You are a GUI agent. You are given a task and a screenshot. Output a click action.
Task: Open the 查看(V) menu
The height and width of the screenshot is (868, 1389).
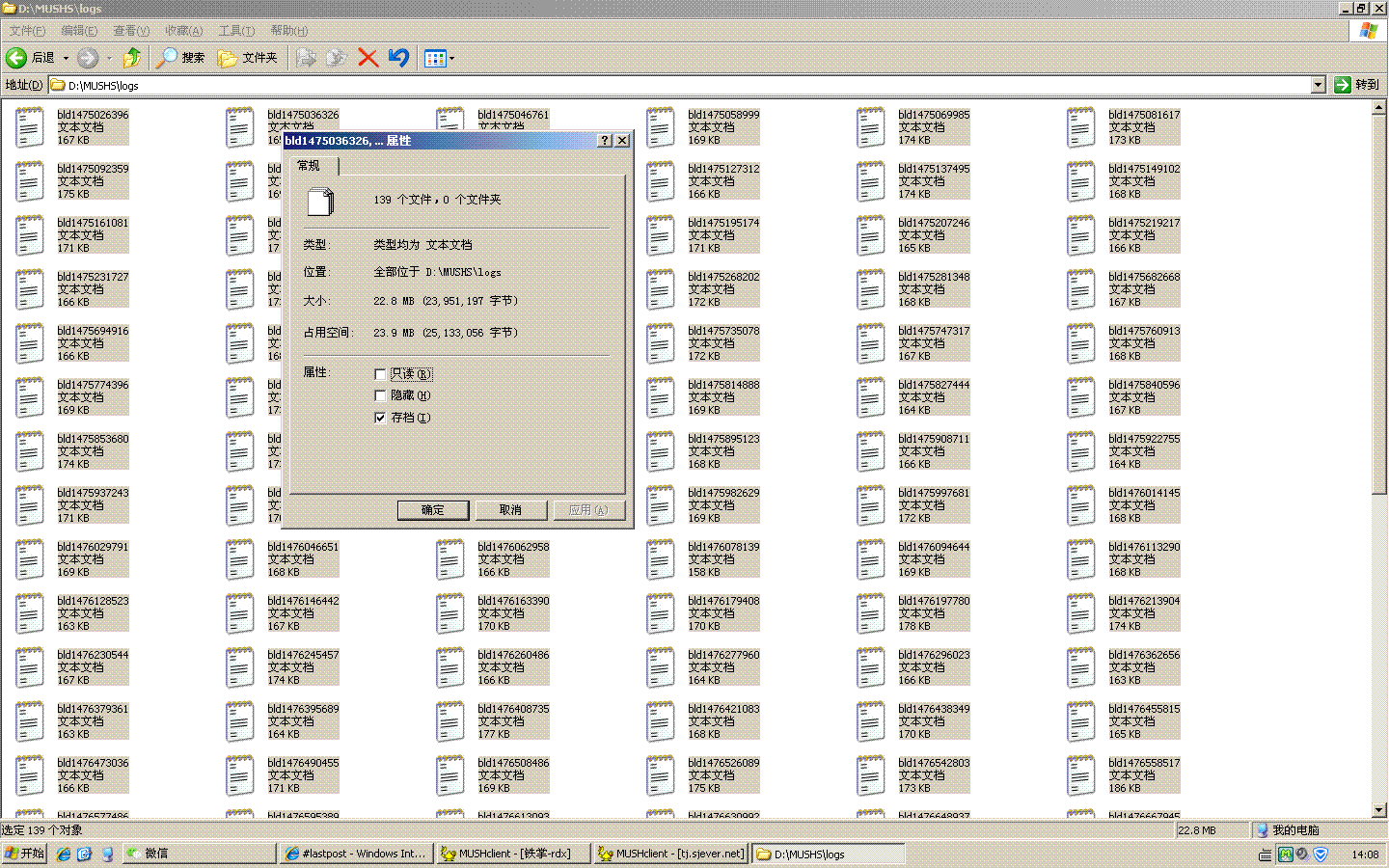click(131, 31)
